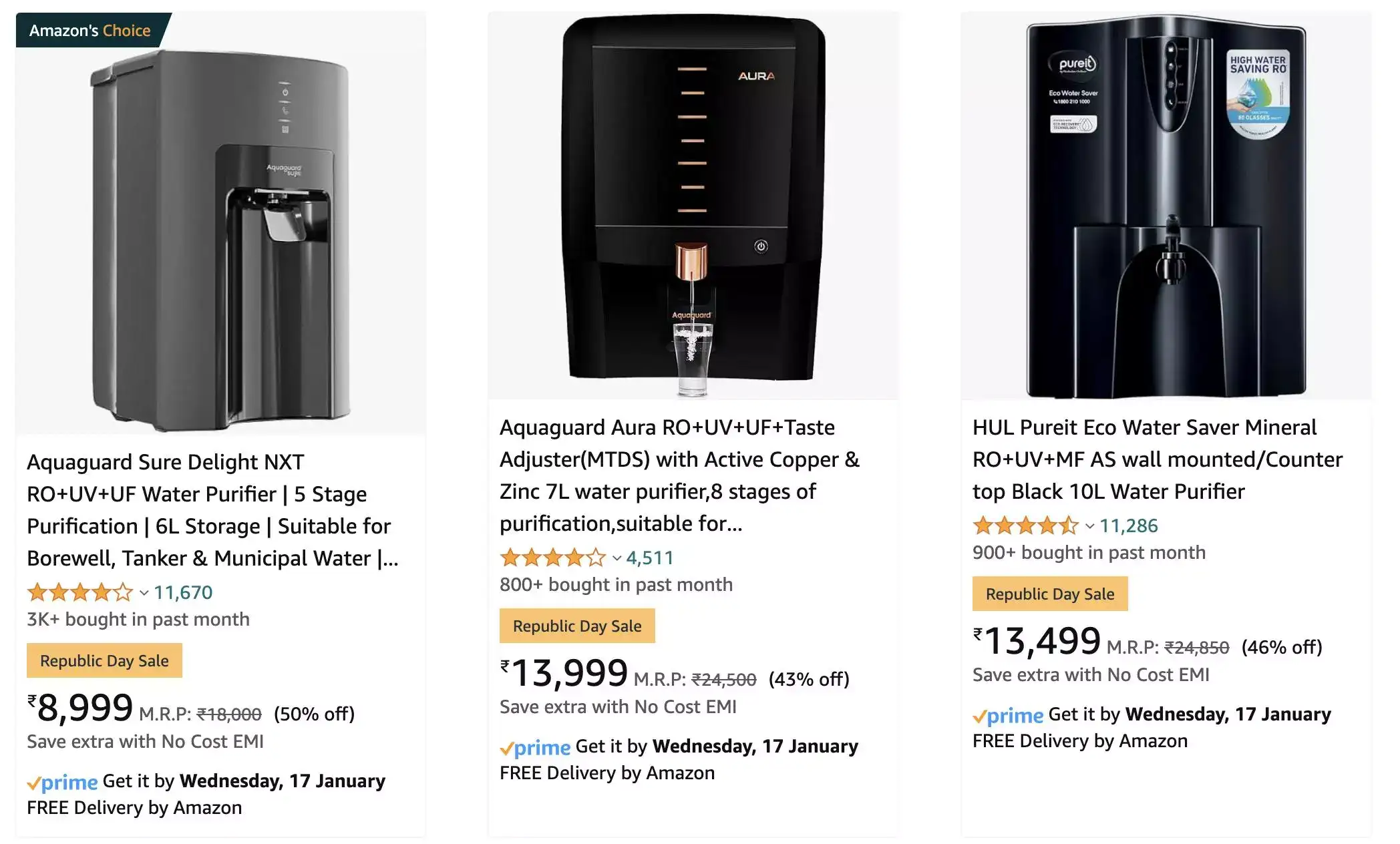This screenshot has height=844, width=1400.
Task: Click the prime icon under Aquaguard Aura listing
Action: click(x=536, y=747)
